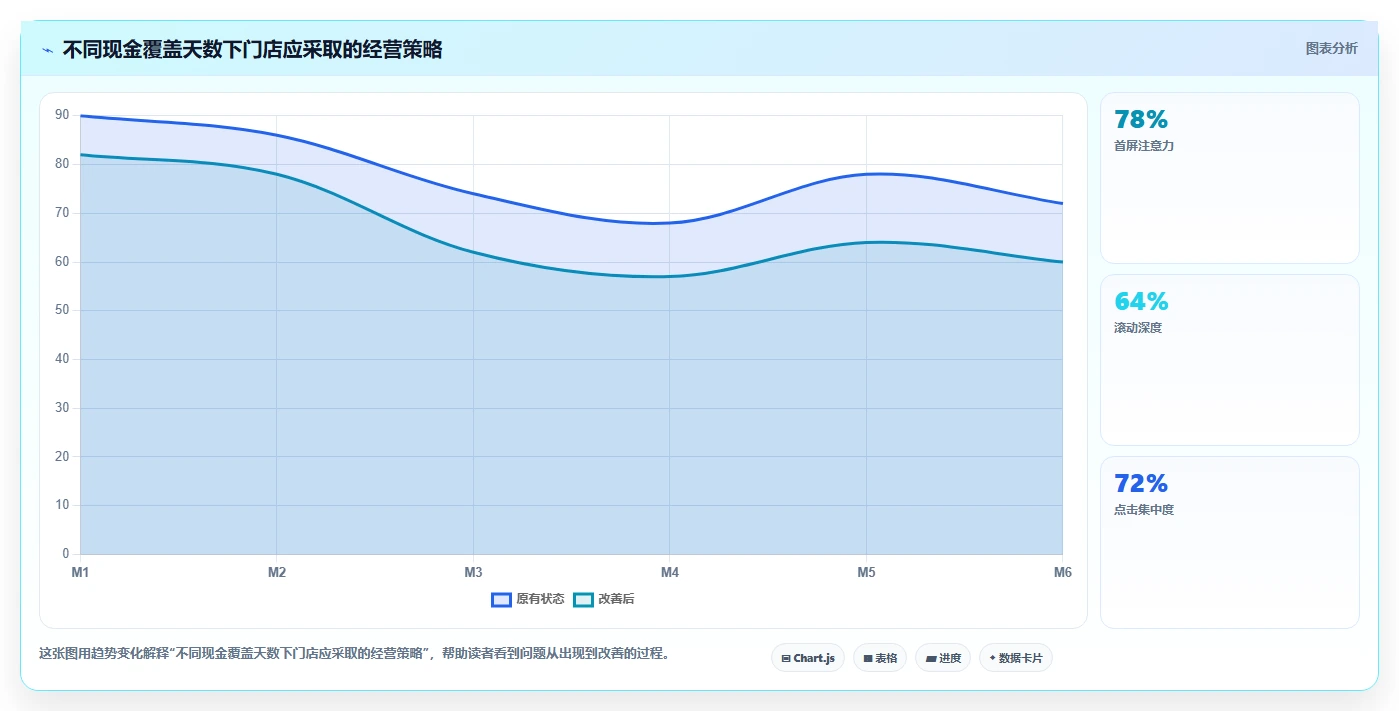Click the 点击集中度 label
The image size is (1399, 711).
coord(1144,510)
